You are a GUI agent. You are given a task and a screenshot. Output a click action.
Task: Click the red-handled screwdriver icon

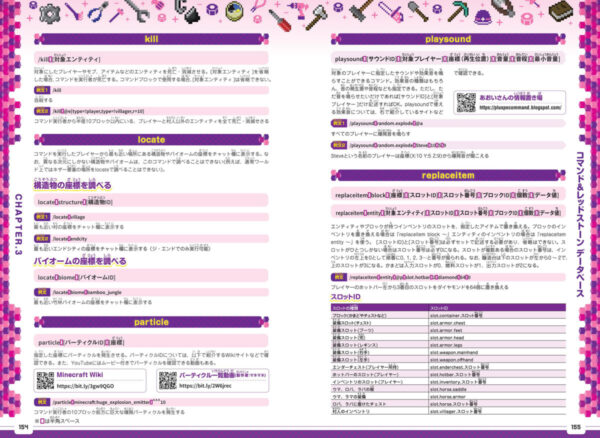(279, 20)
